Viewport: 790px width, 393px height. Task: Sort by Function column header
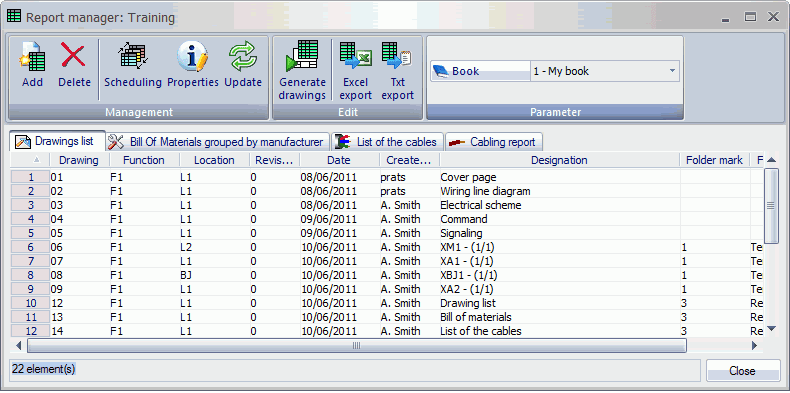144,160
